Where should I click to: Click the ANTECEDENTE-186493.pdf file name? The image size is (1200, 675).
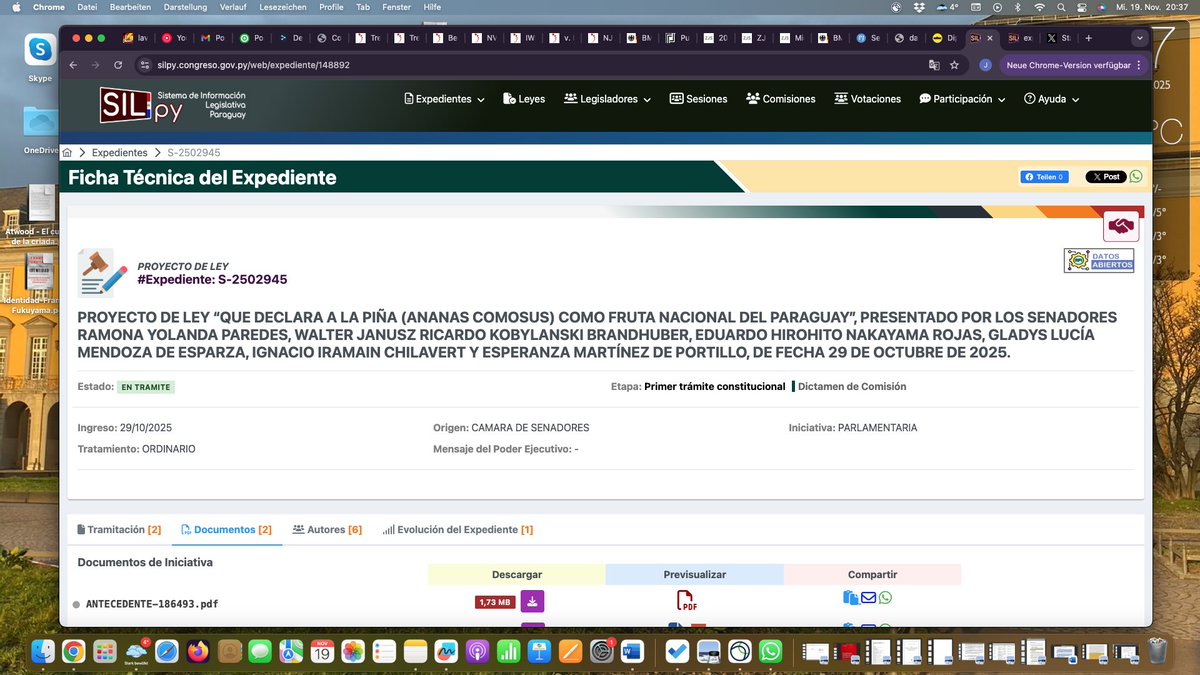[x=152, y=603]
